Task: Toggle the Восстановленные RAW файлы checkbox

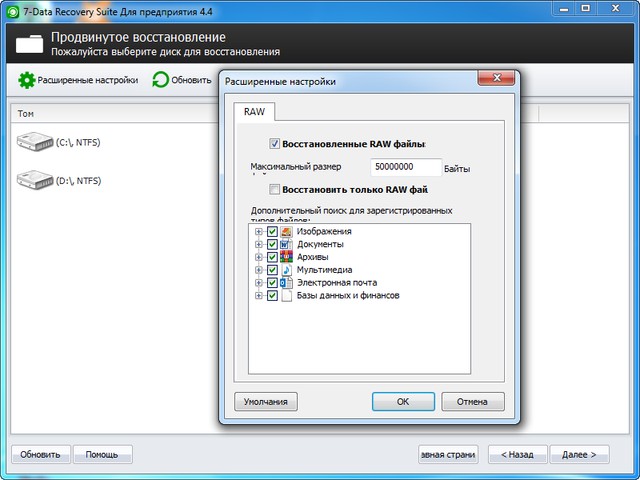Action: [275, 143]
